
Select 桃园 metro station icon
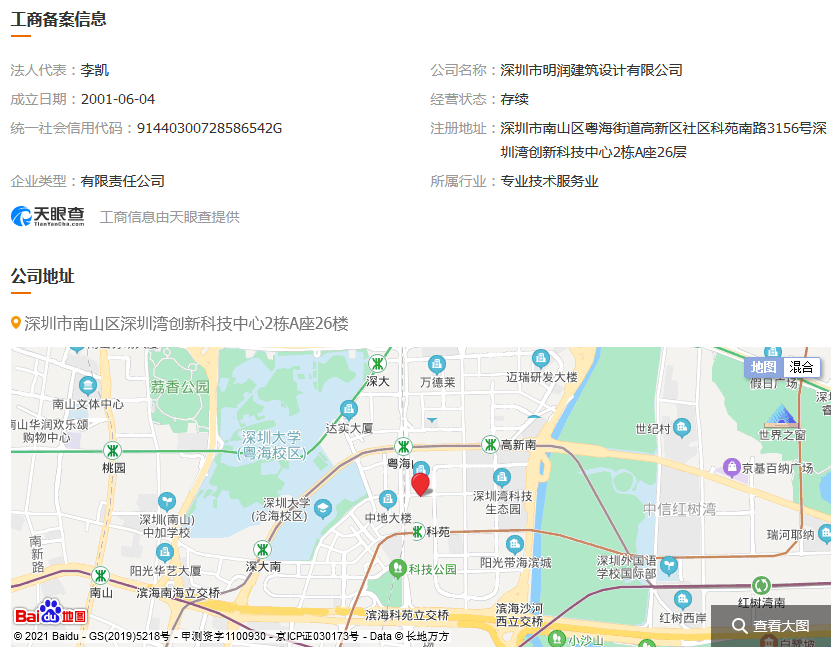click(112, 451)
